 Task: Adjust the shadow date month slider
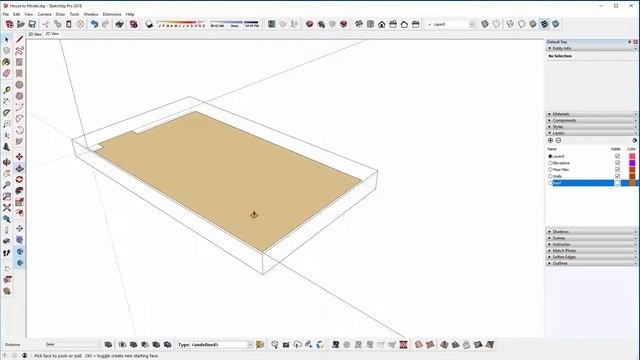click(181, 24)
